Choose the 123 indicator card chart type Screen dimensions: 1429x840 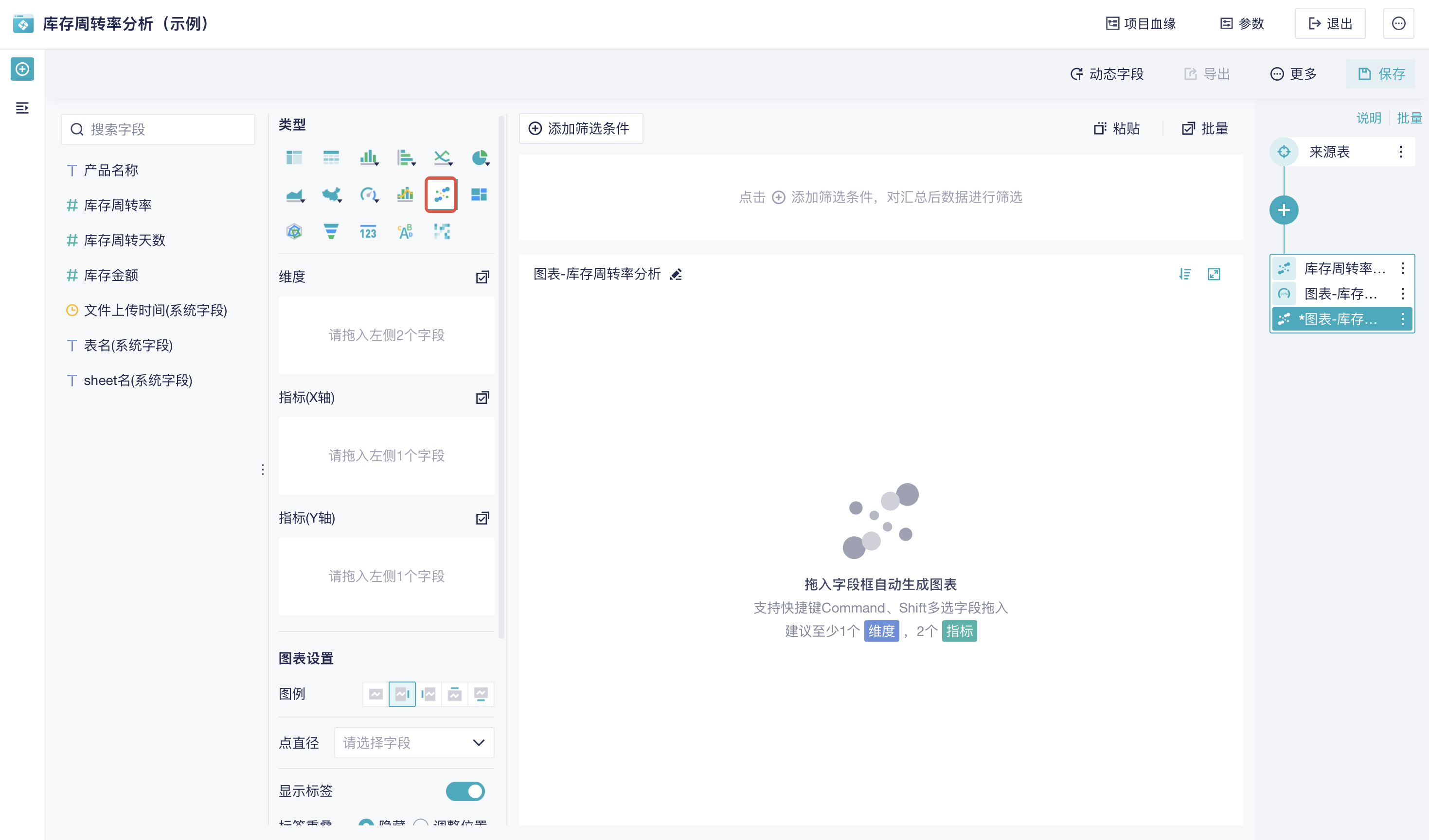[x=368, y=231]
